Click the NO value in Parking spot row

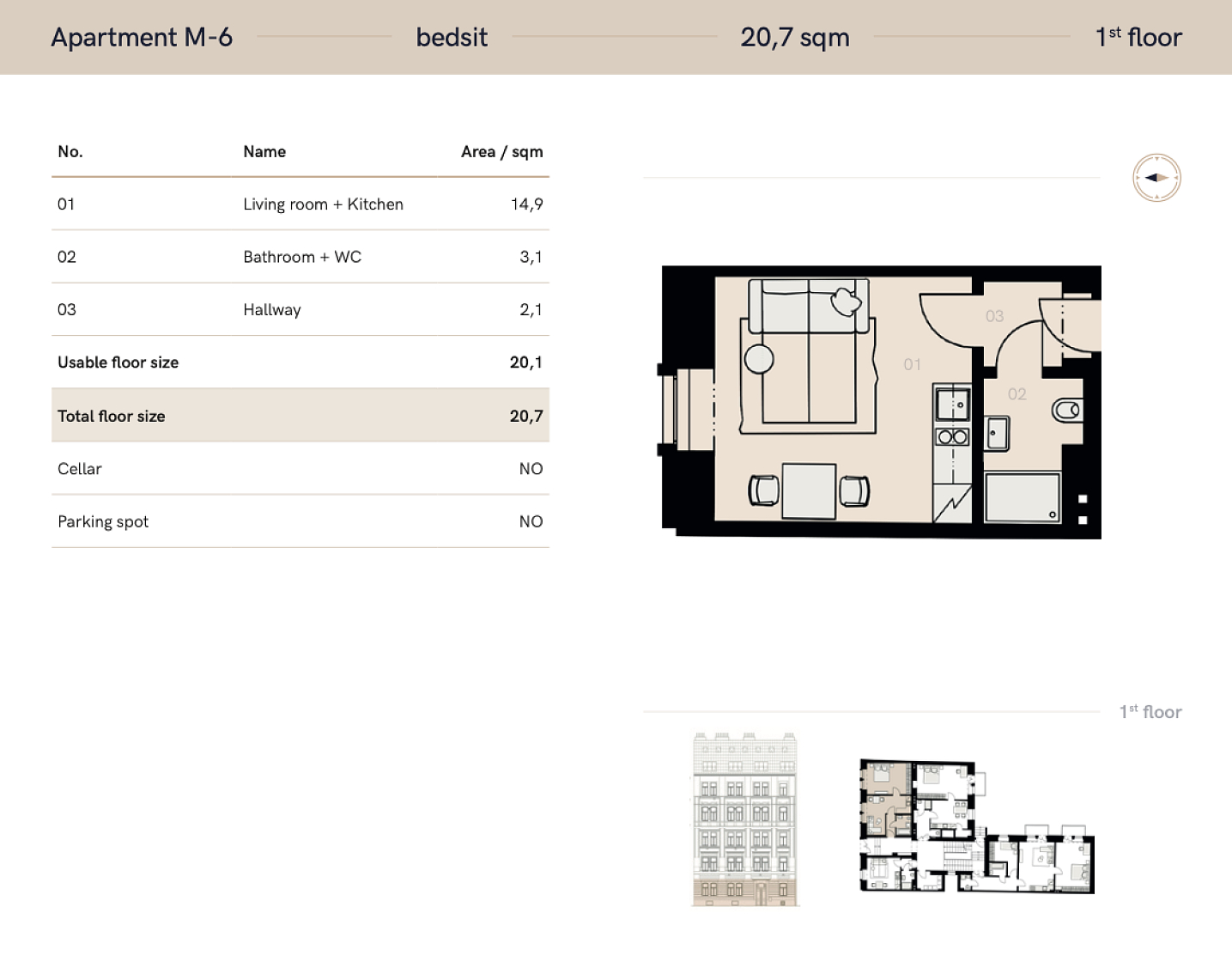[531, 521]
